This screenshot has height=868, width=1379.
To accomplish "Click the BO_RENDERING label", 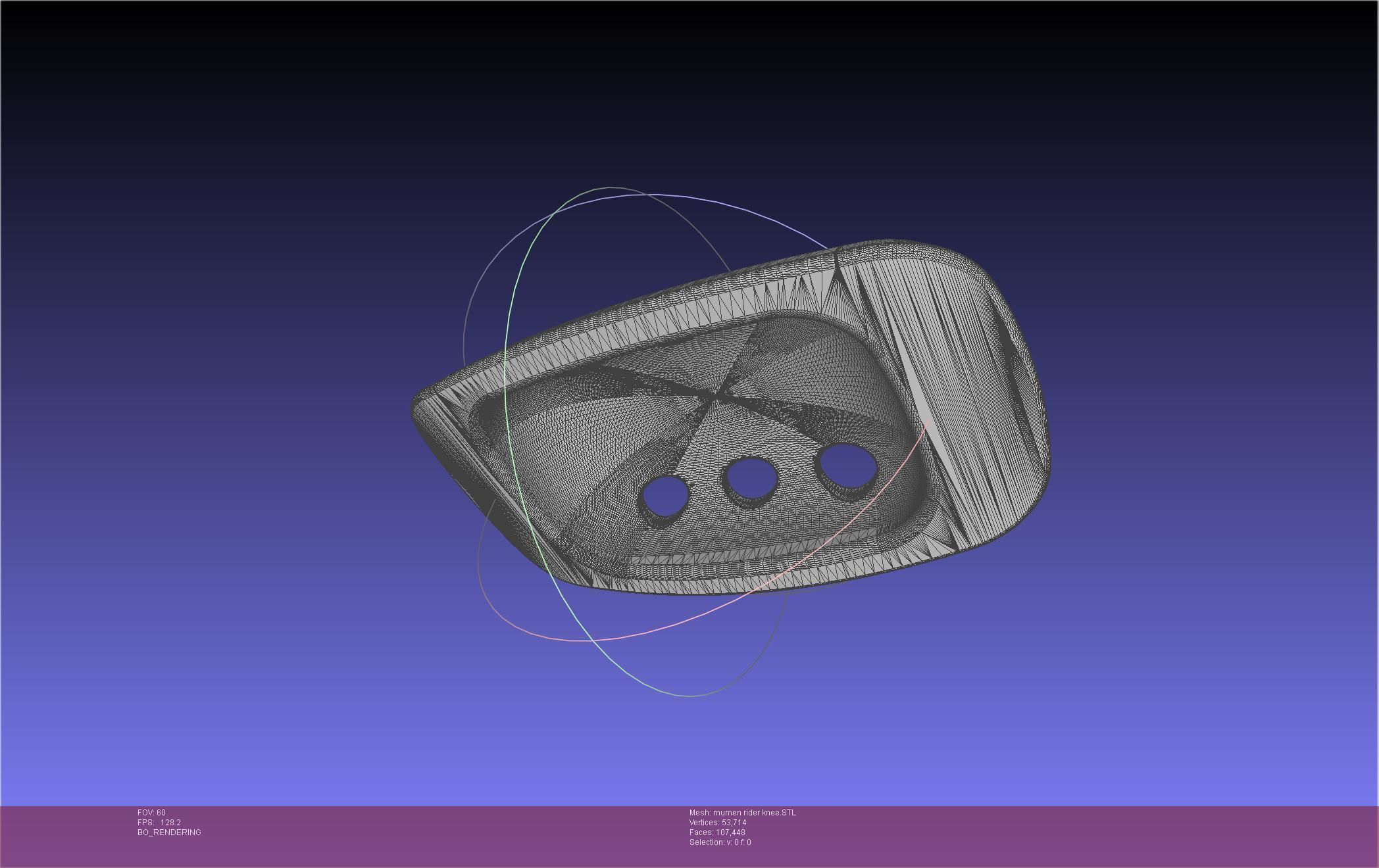I will click(x=169, y=832).
